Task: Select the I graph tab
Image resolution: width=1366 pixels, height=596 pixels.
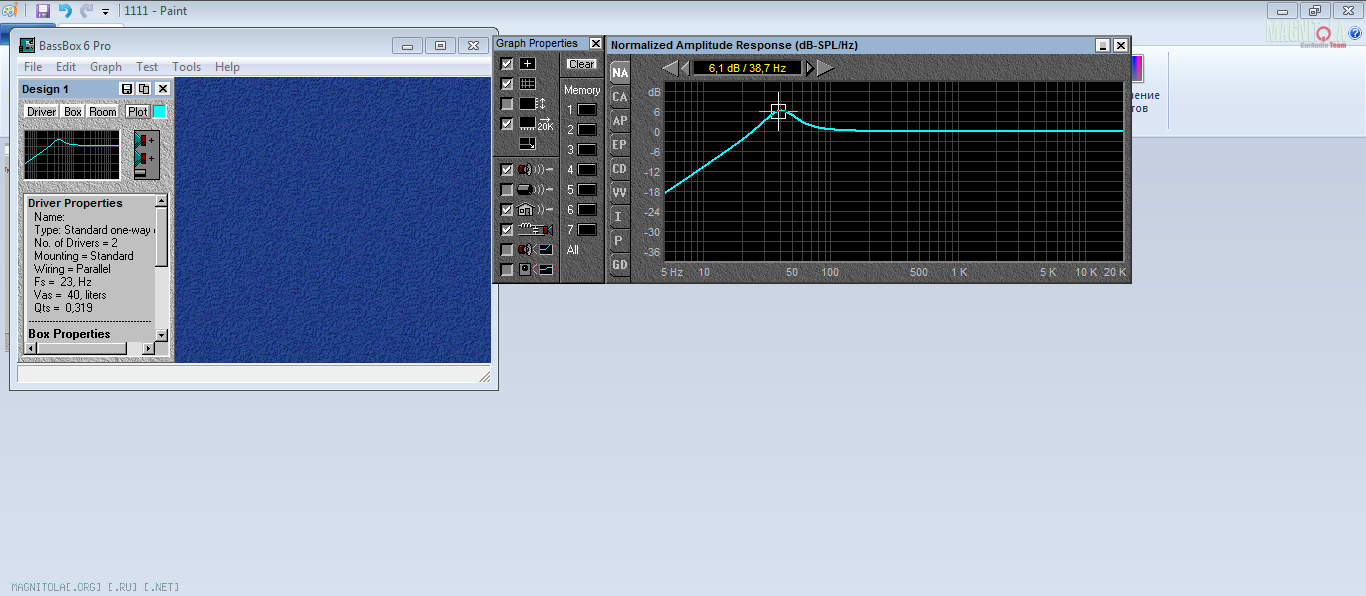Action: 620,217
